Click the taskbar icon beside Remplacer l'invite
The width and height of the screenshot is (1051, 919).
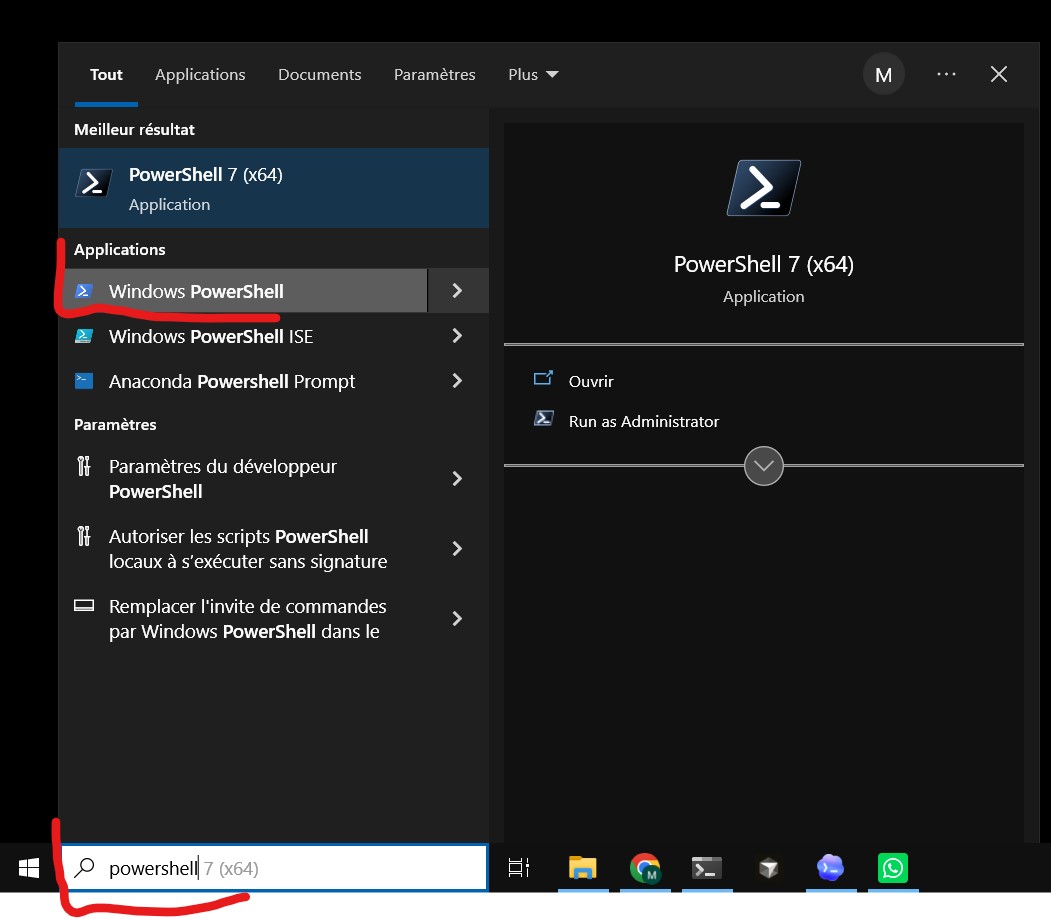(x=84, y=605)
